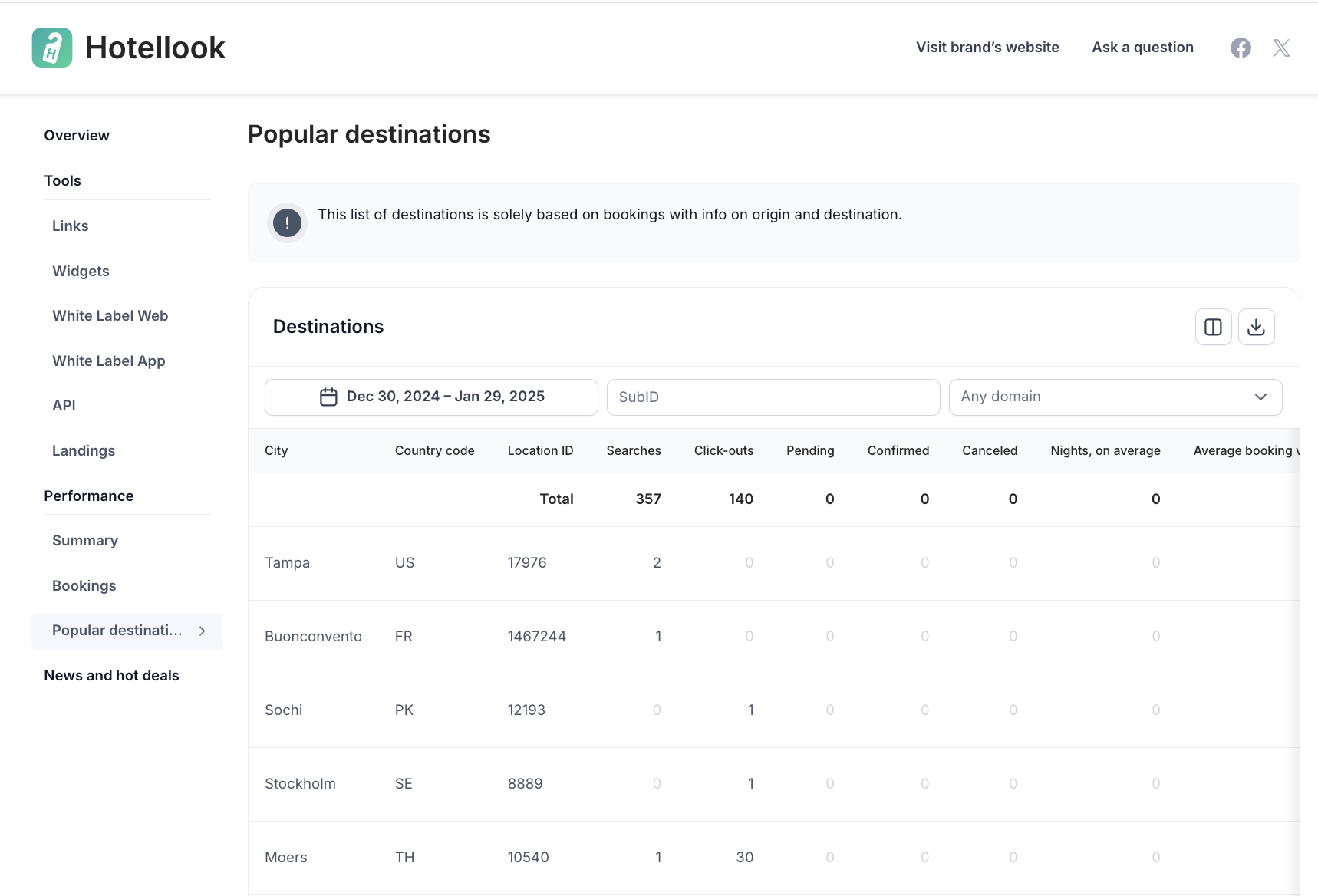
Task: Open the Bookings page
Action: click(84, 586)
